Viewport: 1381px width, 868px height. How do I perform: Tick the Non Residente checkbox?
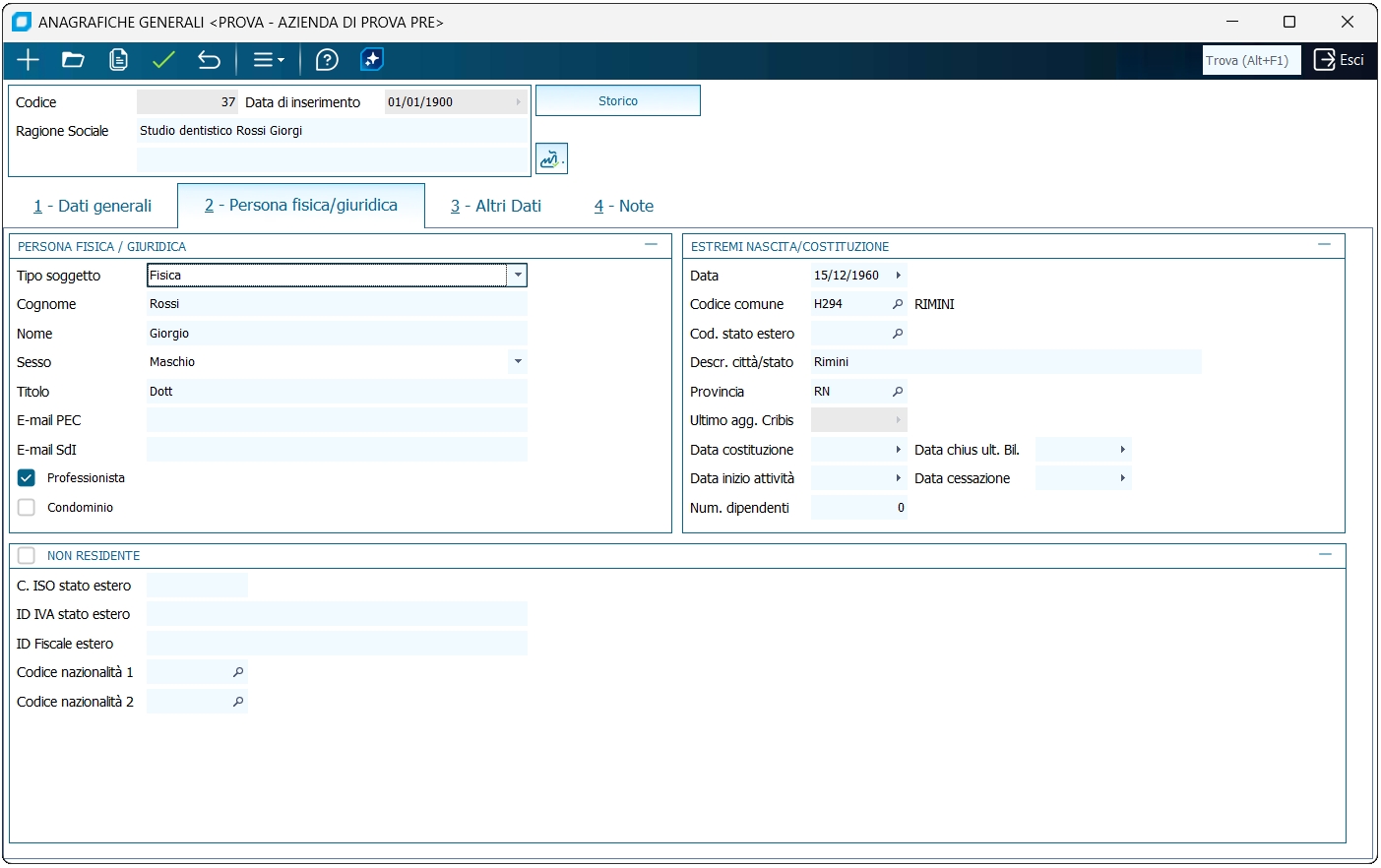[27, 556]
